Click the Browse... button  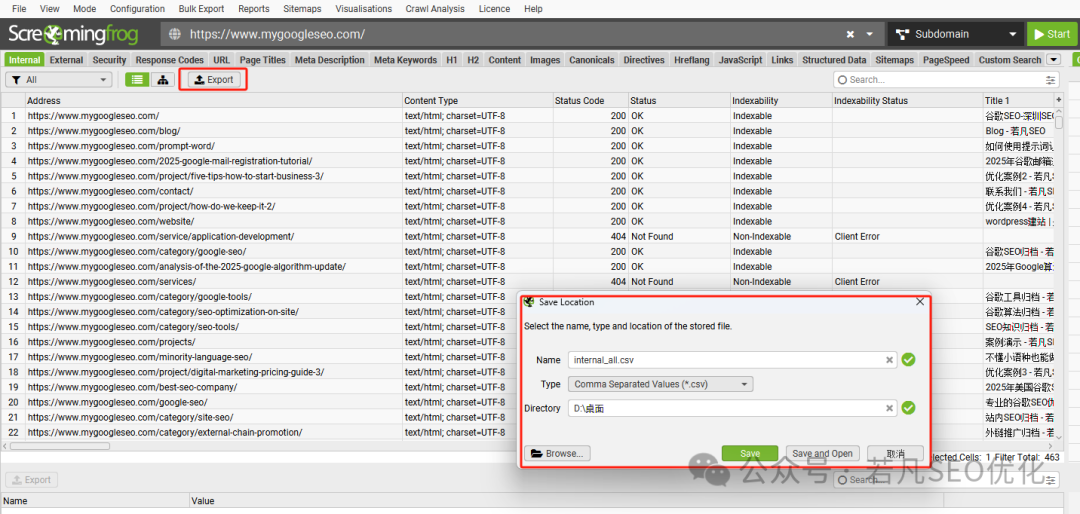[558, 453]
